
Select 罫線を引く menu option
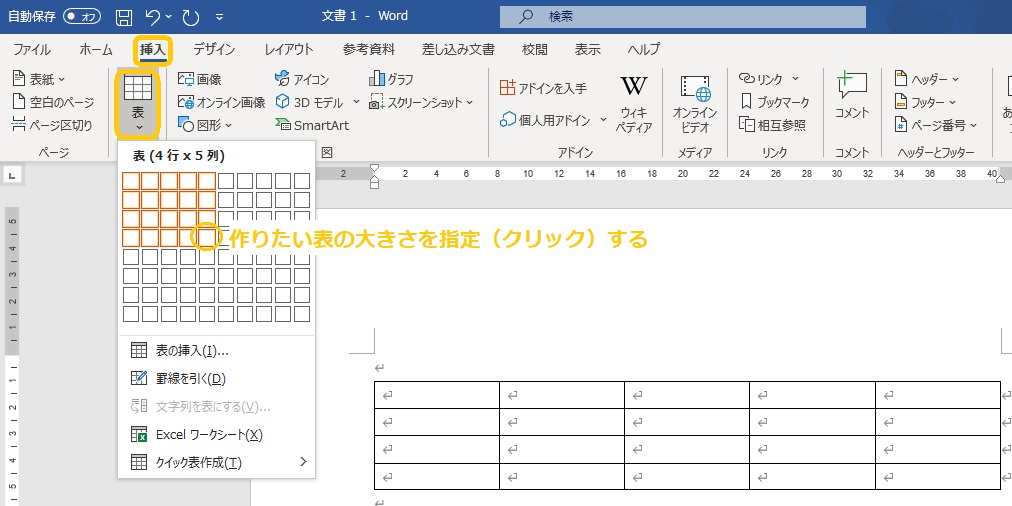click(190, 379)
